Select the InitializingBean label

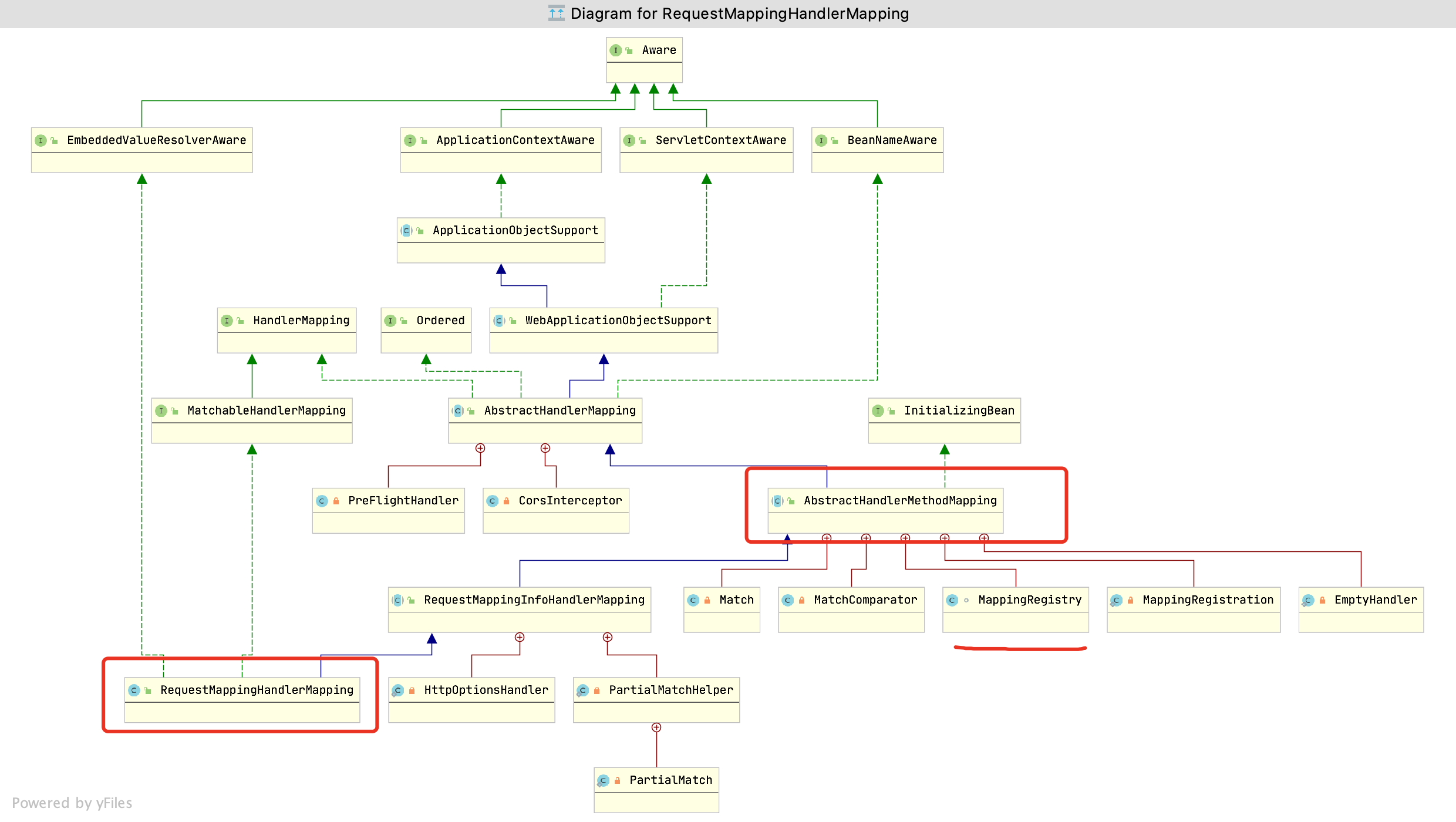pos(959,411)
